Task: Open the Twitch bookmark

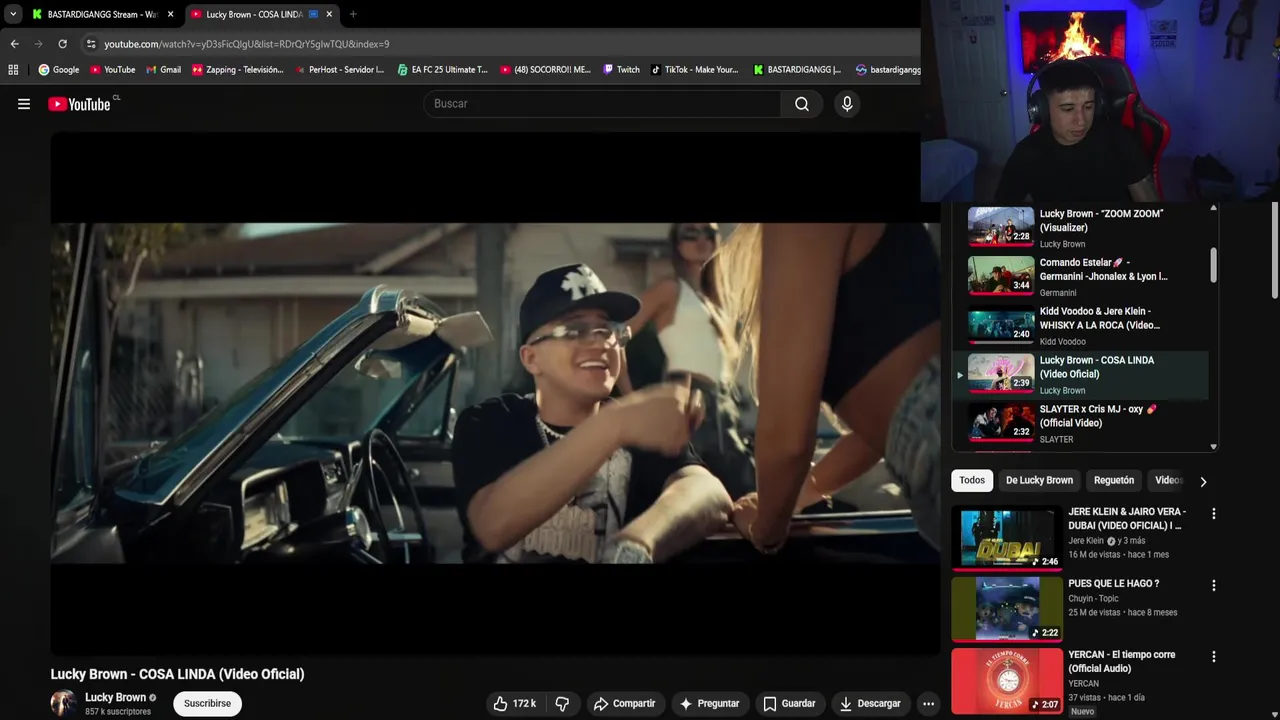Action: 621,70
